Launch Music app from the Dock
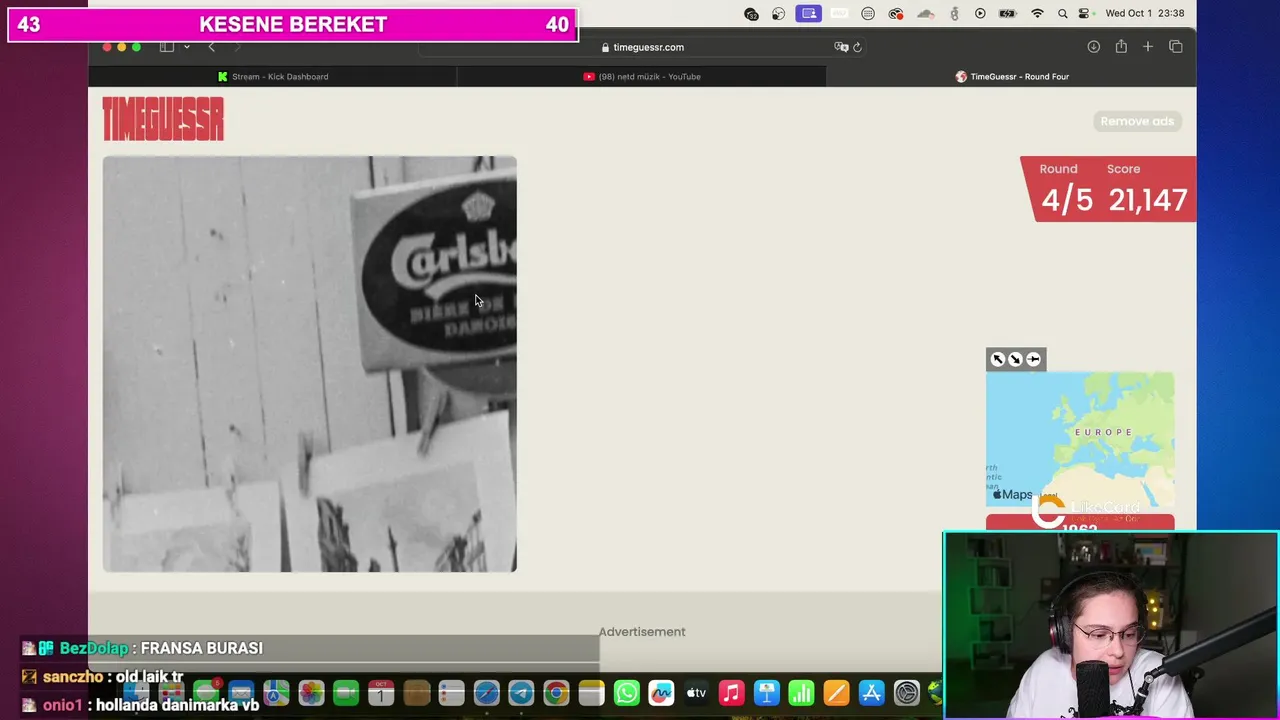Screen dimensions: 1280x720 [x=731, y=692]
